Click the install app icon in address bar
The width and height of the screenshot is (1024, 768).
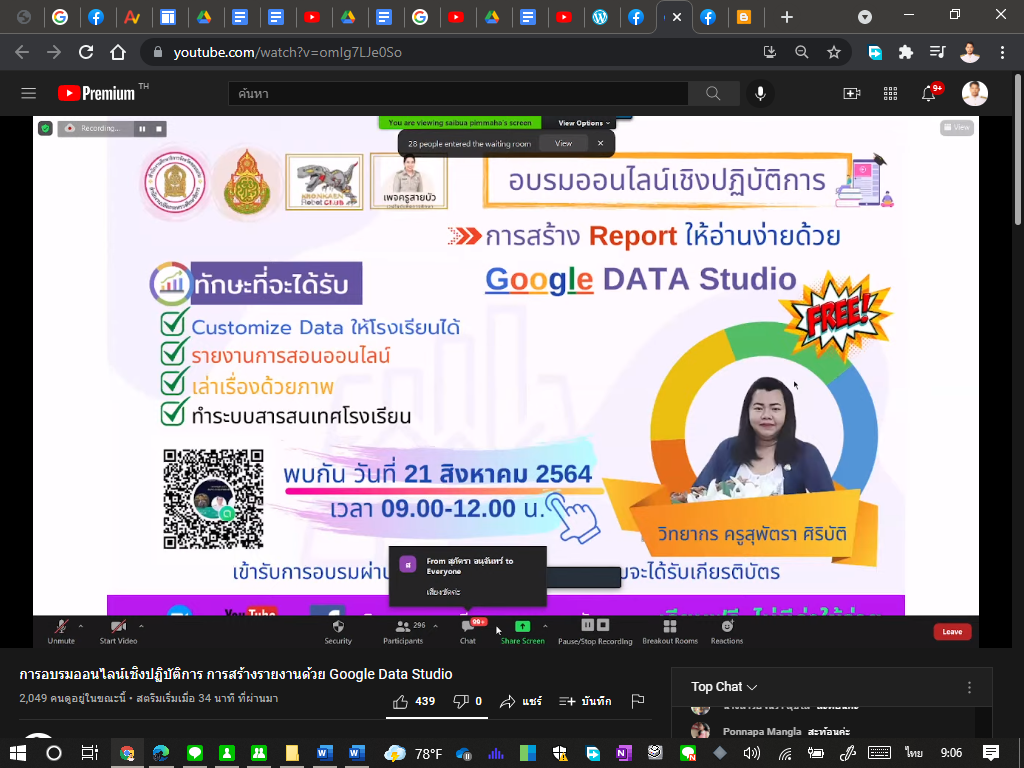pyautogui.click(x=770, y=52)
